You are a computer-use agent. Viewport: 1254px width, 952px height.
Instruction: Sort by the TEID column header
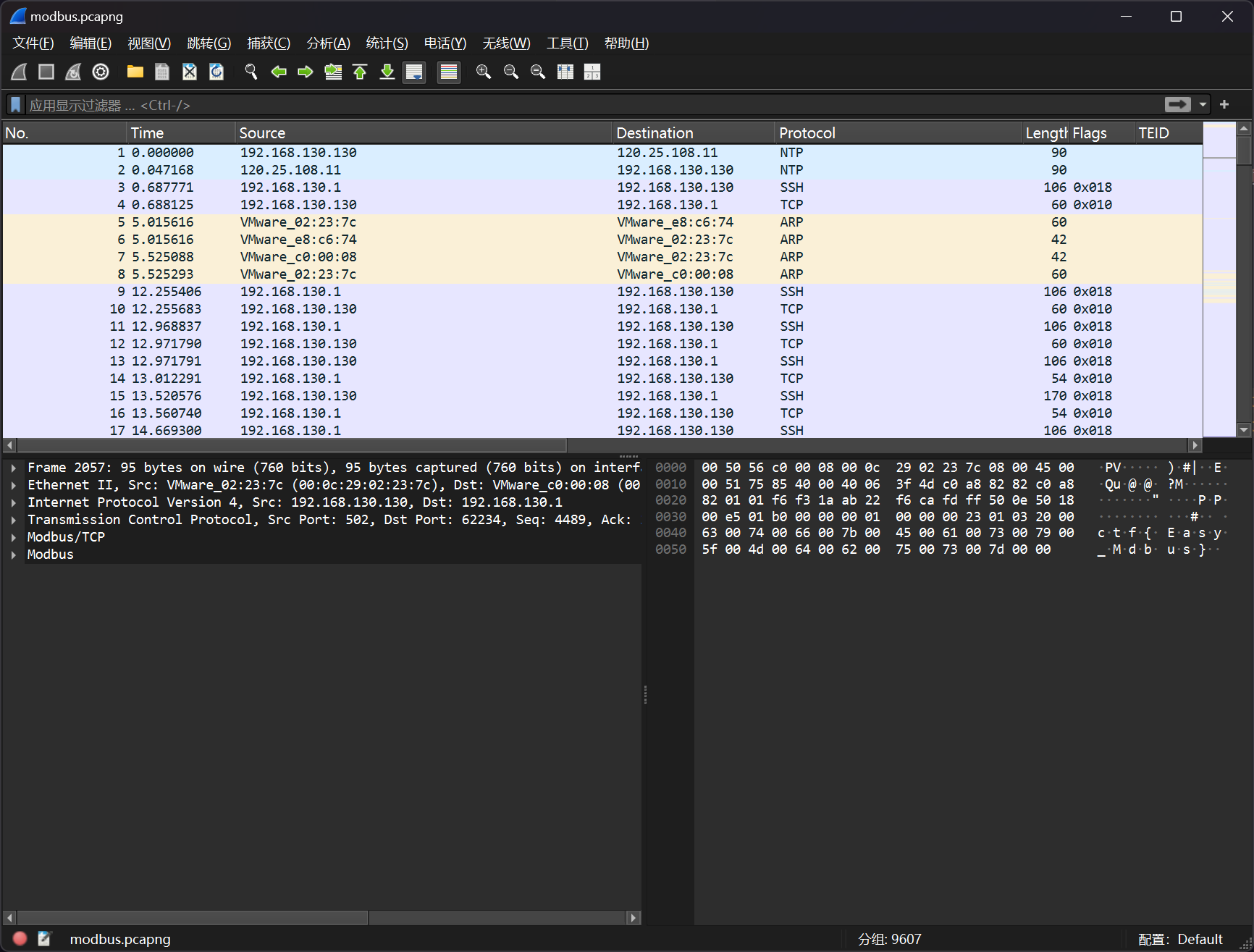pyautogui.click(x=1167, y=133)
